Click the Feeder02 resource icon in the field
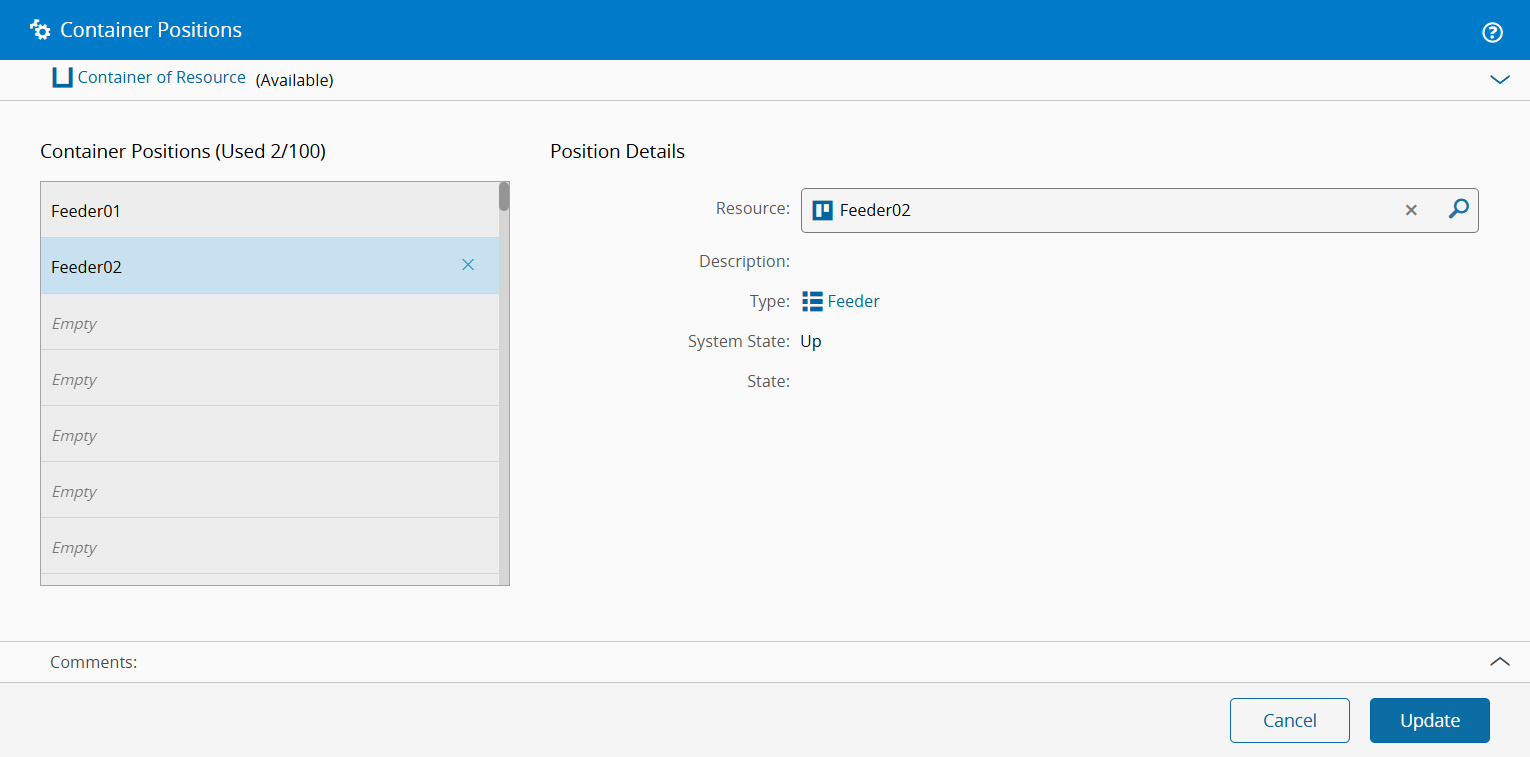 tap(823, 210)
